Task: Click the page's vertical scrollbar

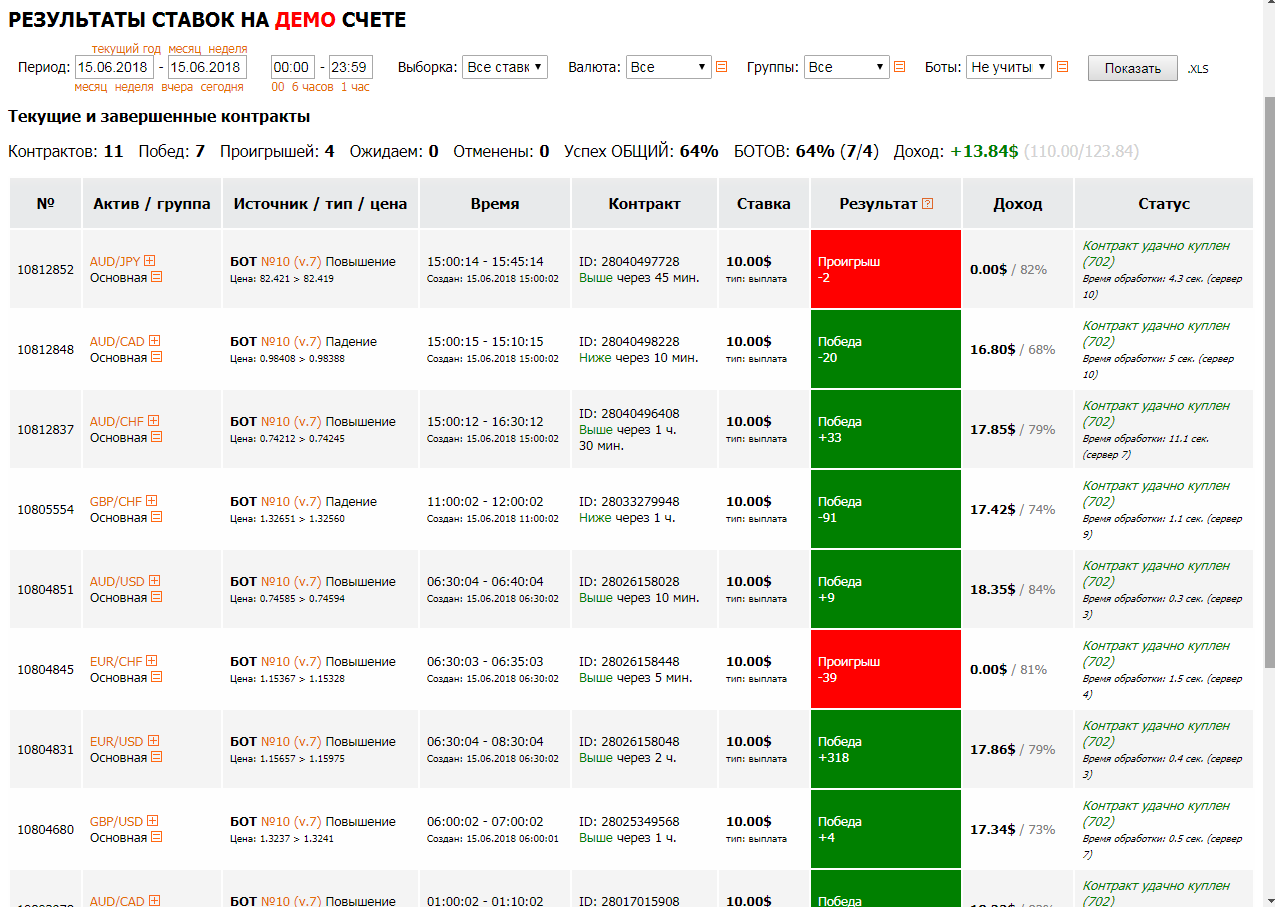Action: (1270, 381)
